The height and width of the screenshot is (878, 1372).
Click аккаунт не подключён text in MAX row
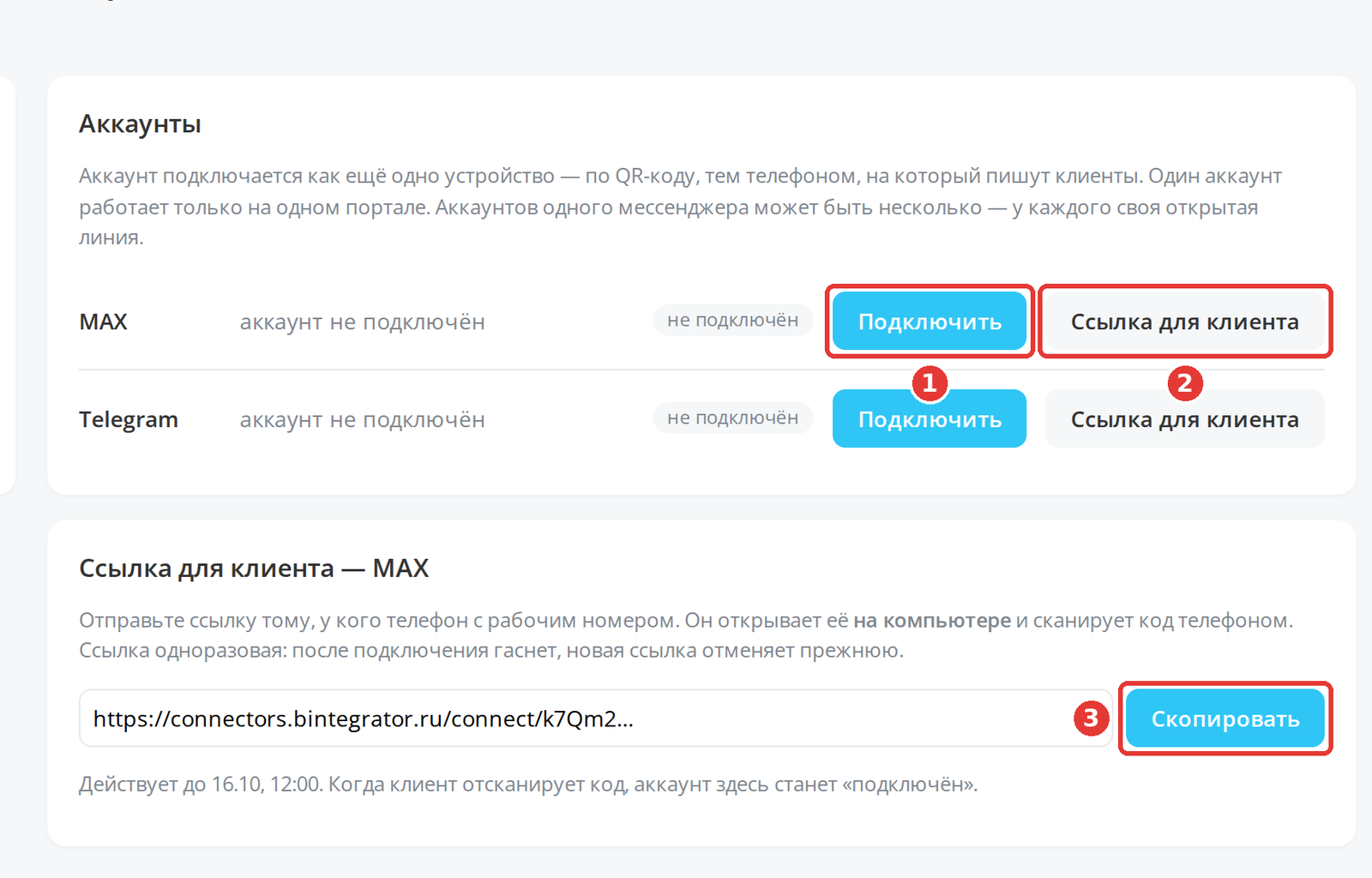click(362, 322)
